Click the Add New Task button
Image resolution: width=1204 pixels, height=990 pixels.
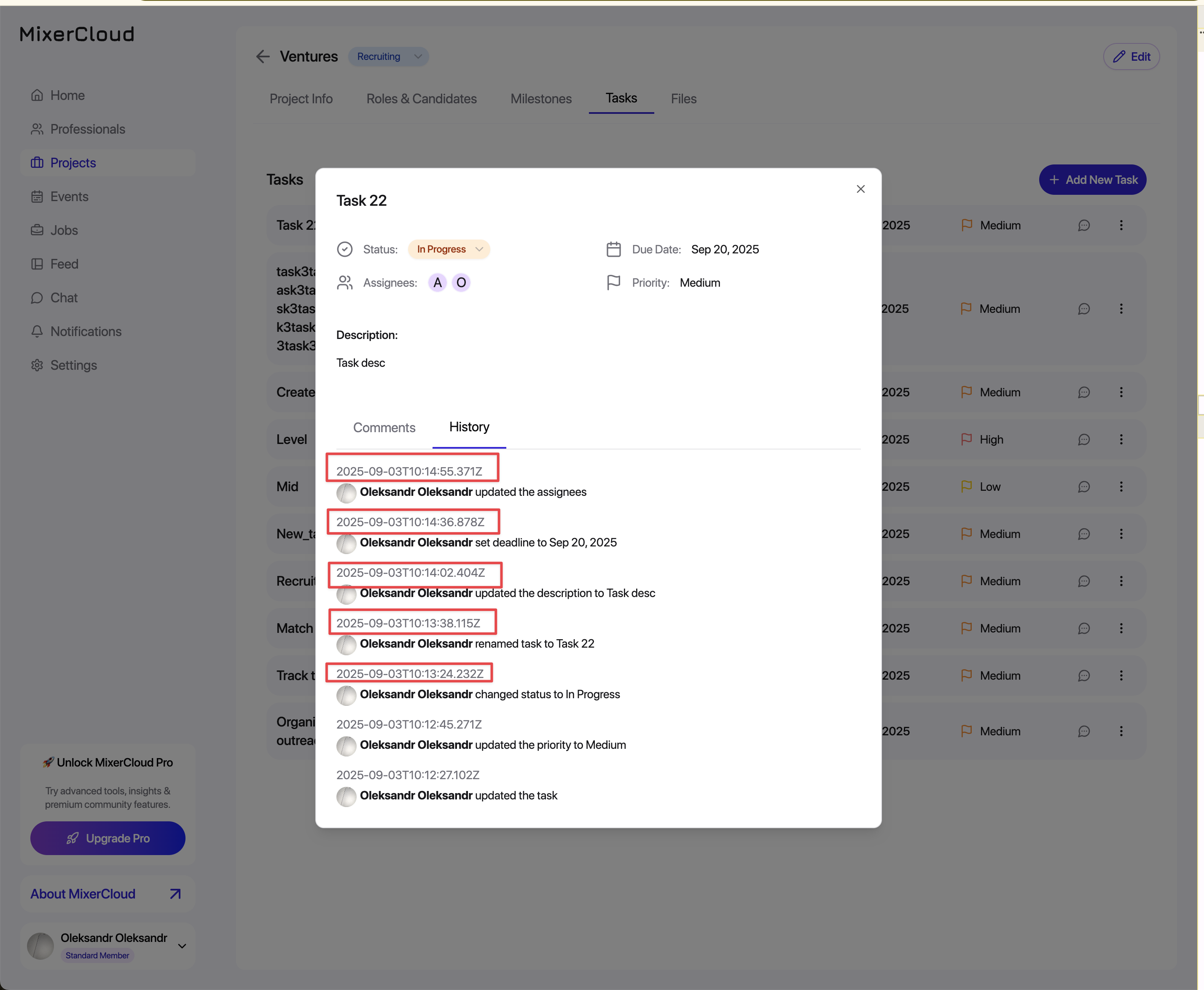coord(1092,180)
